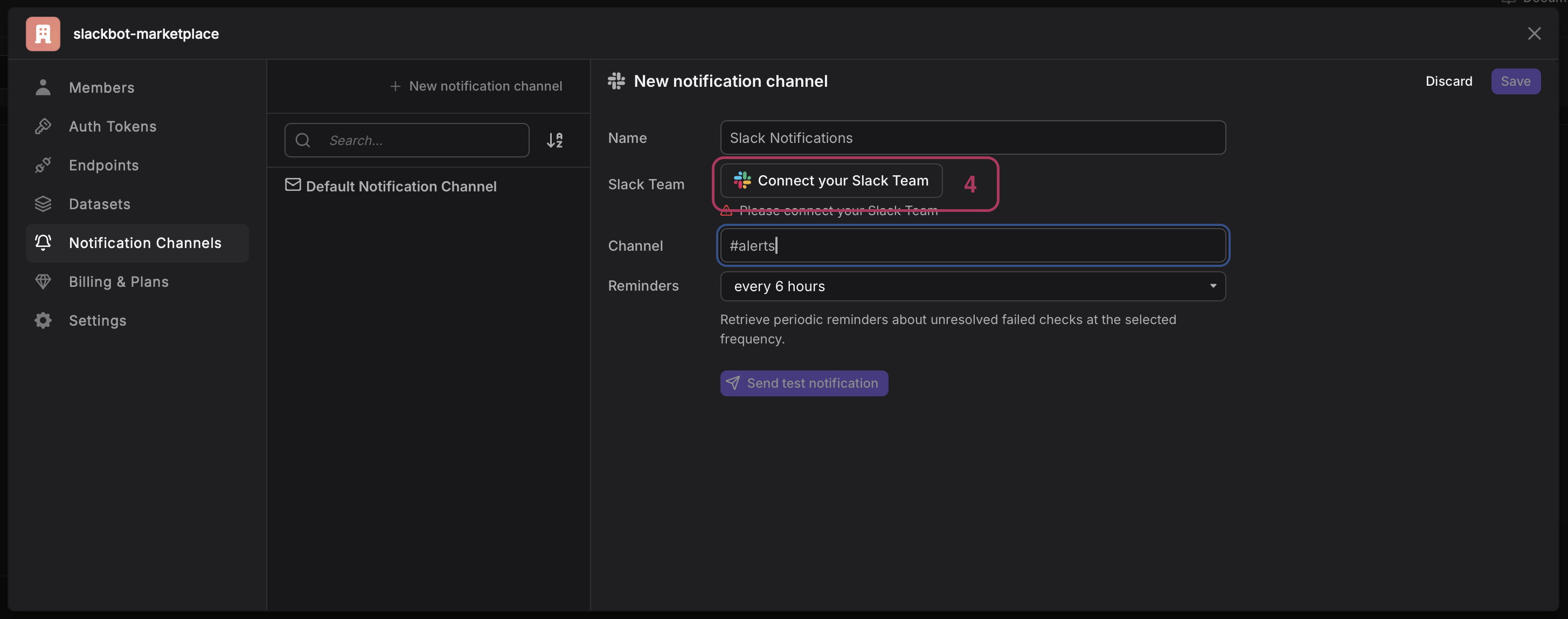The height and width of the screenshot is (619, 1568).
Task: Select Notification Channels in the sidebar
Action: click(x=137, y=243)
